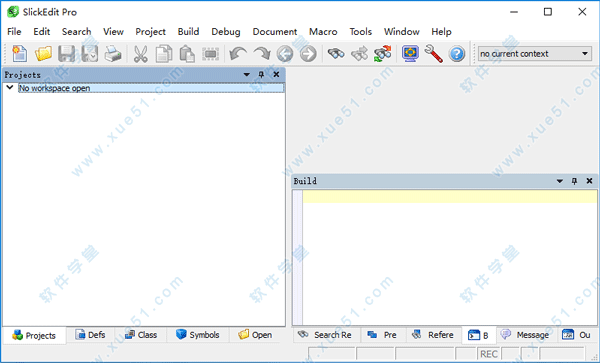This screenshot has height=363, width=600.
Task: Click the Paste clipboard icon
Action: click(x=187, y=54)
